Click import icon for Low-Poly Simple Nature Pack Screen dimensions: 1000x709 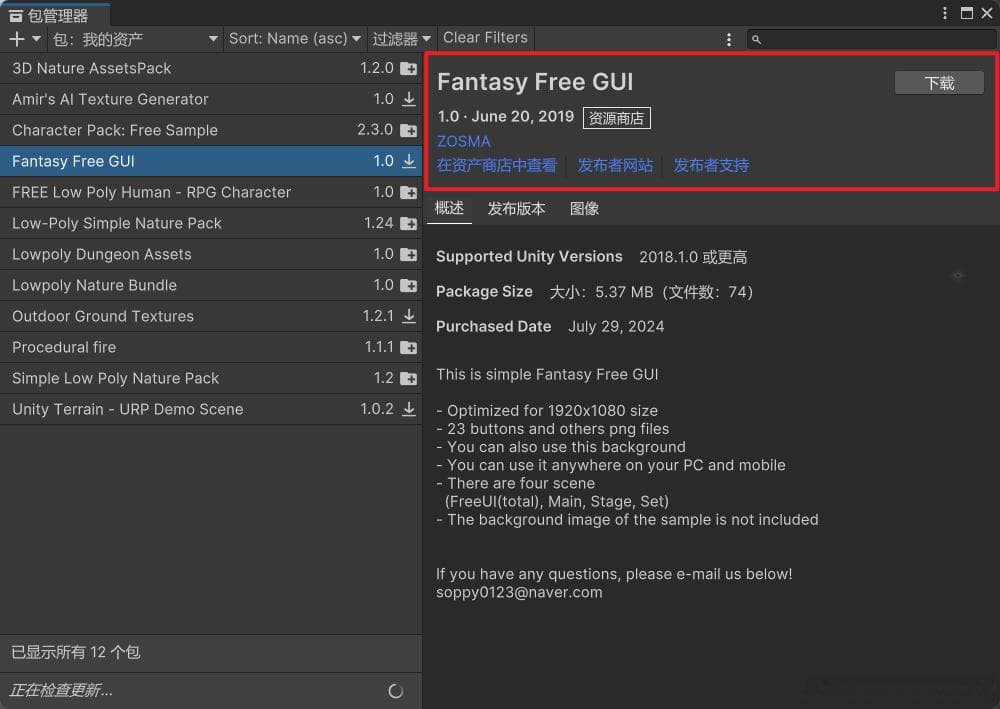408,223
